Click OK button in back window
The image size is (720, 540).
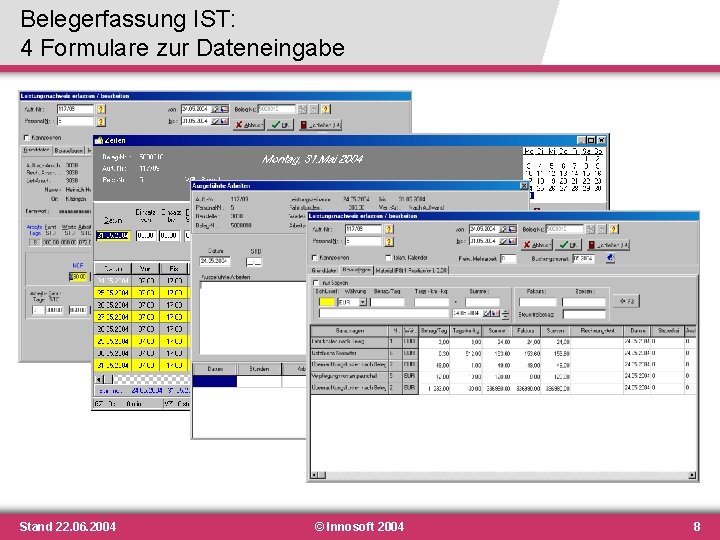pos(281,124)
